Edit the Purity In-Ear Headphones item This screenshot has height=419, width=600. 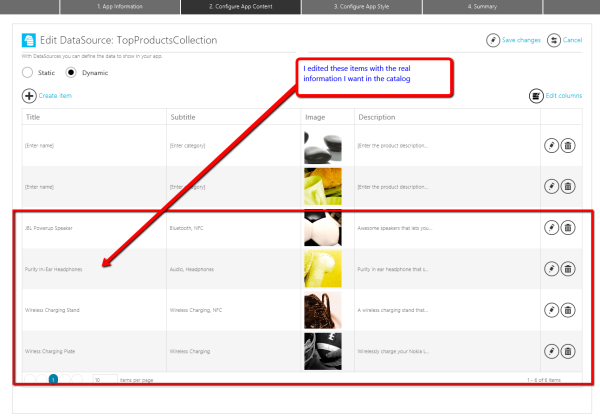(550, 268)
